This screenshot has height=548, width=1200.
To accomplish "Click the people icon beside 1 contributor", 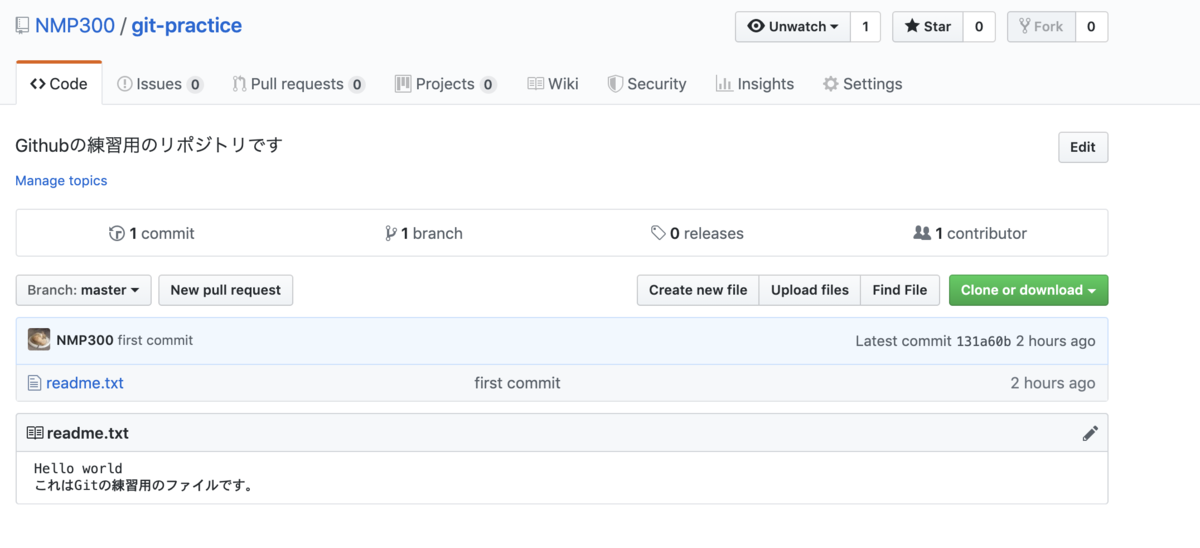I will [922, 233].
